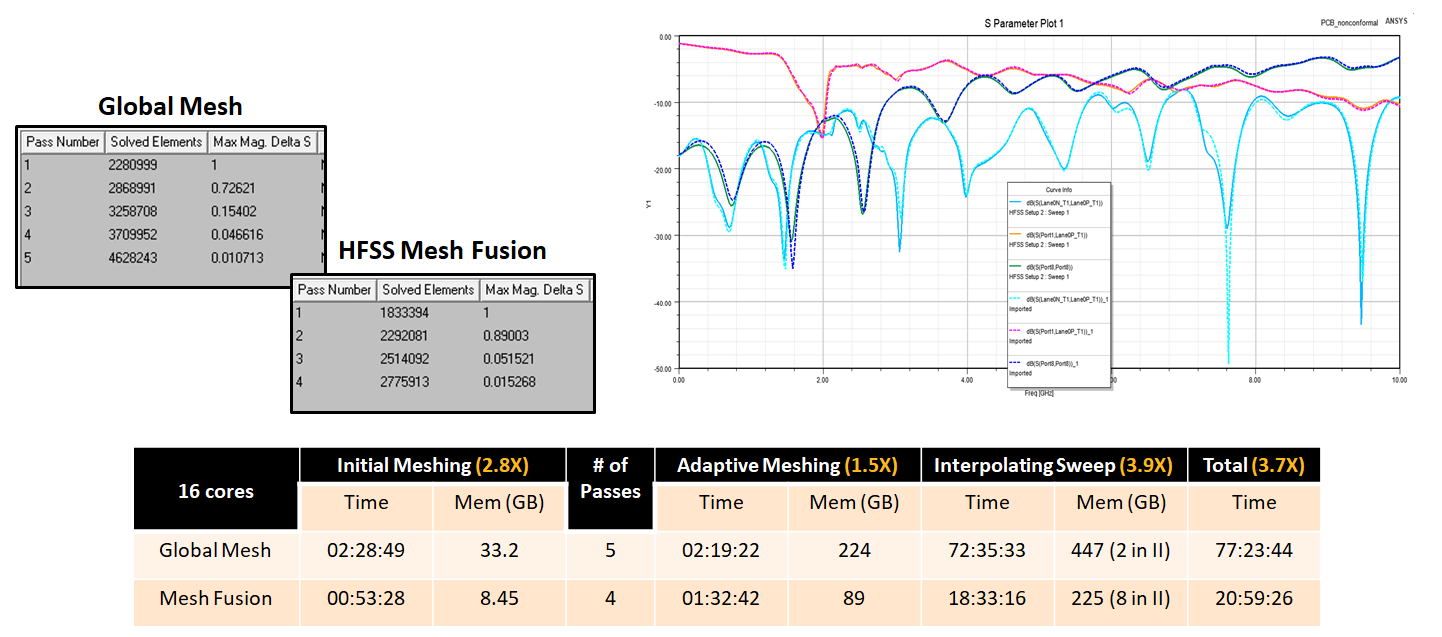Viewport: 1442px width, 637px height.
Task: Toggle visibility of dB(S(LaneON_T1,LaneOP_T1)) curve
Action: pyautogui.click(x=1063, y=202)
